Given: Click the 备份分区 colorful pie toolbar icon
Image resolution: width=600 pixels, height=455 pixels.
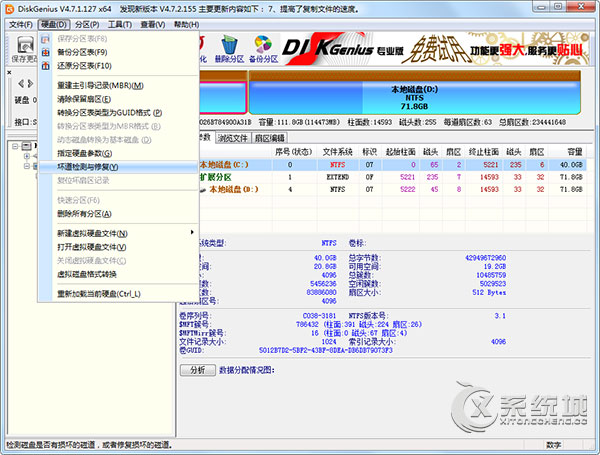Looking at the screenshot, I should 263,49.
